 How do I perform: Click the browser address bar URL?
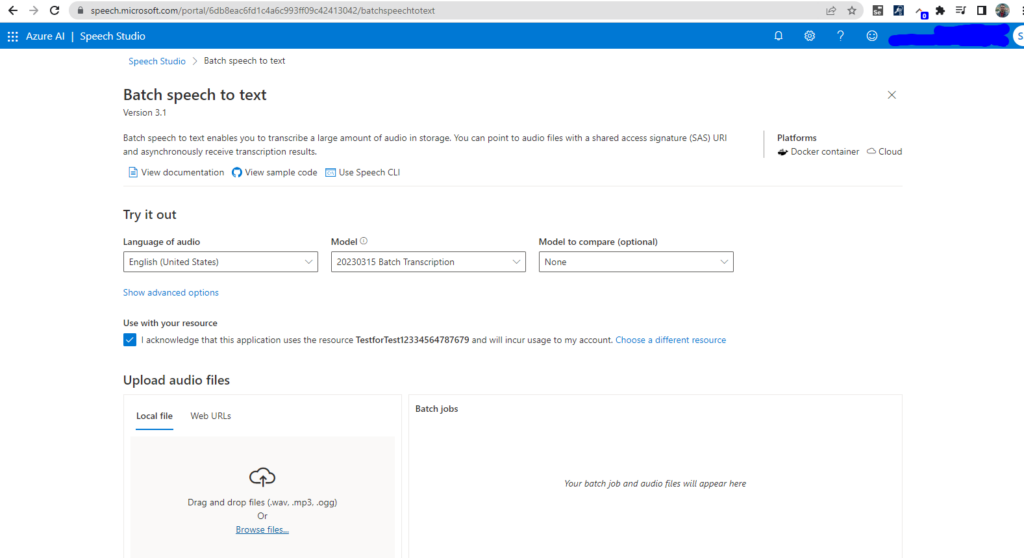coord(263,10)
